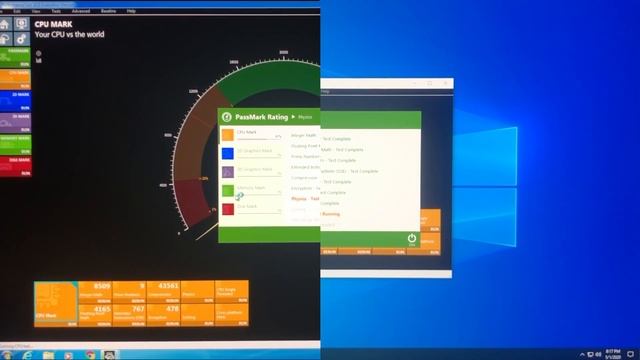Open the Baseline menu in the left window
Screen dimensions: 640x360
click(108, 11)
